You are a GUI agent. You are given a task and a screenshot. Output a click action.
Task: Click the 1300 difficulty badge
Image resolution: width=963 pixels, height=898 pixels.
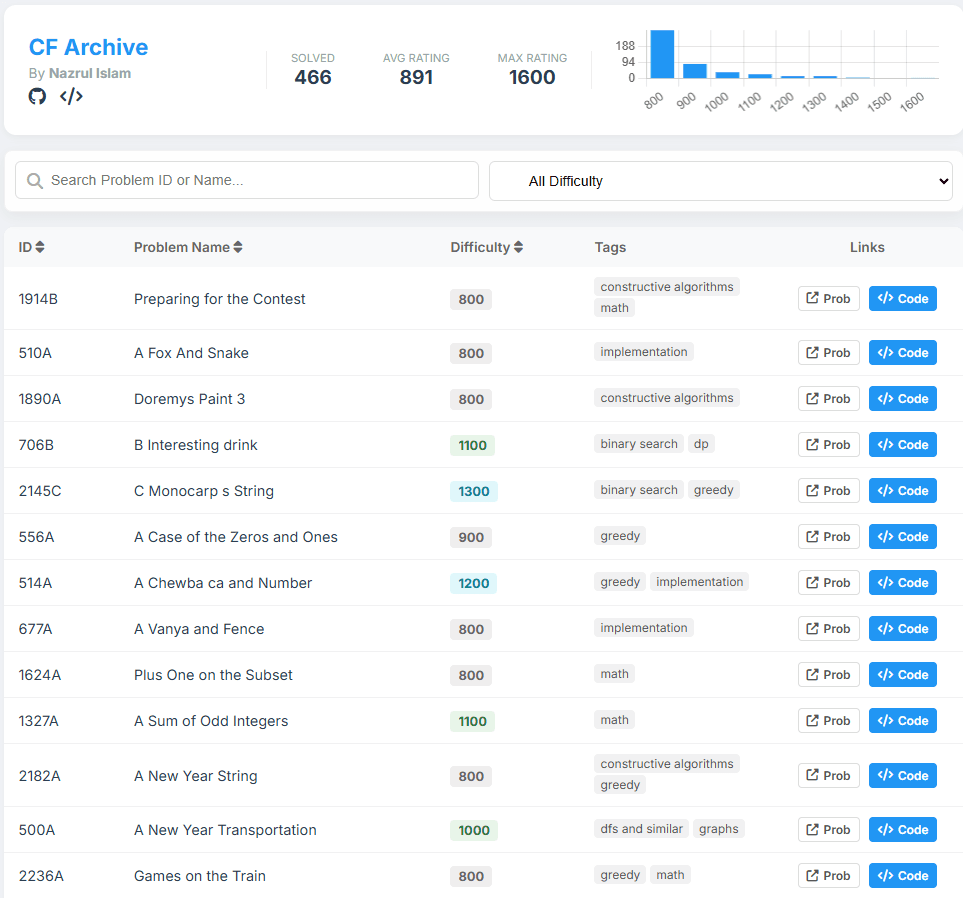point(474,491)
